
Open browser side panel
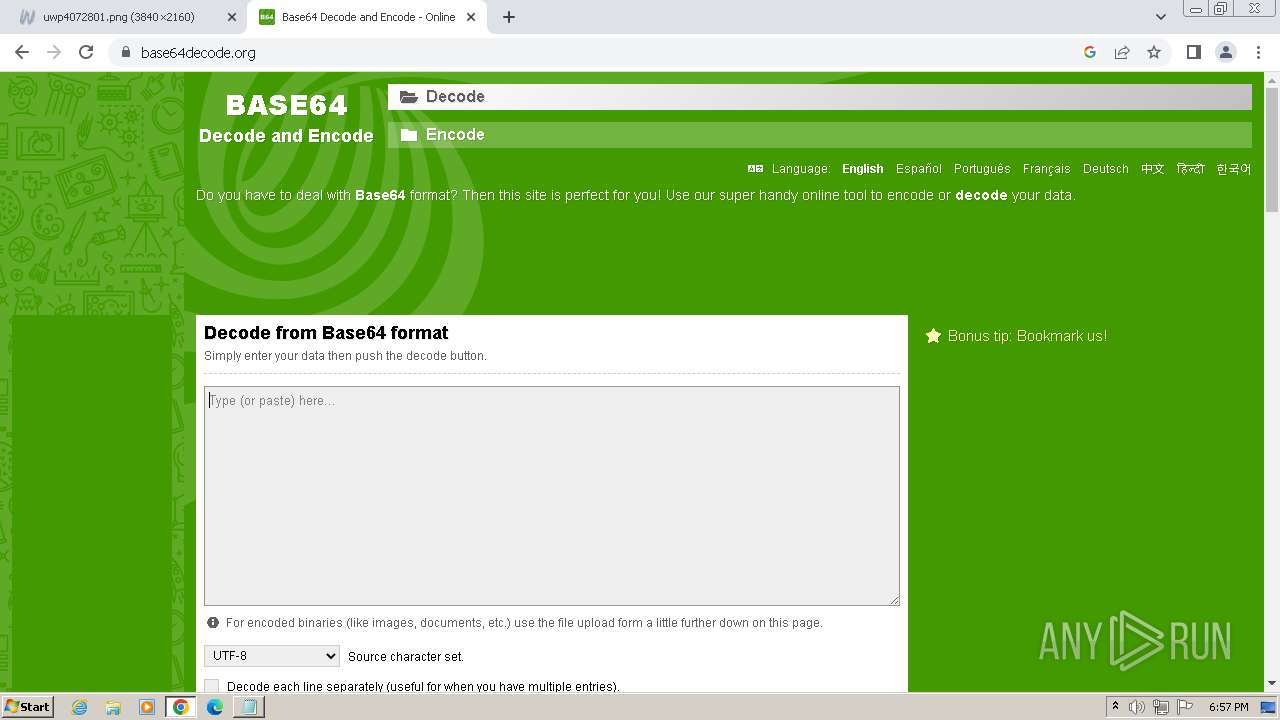pos(1193,52)
